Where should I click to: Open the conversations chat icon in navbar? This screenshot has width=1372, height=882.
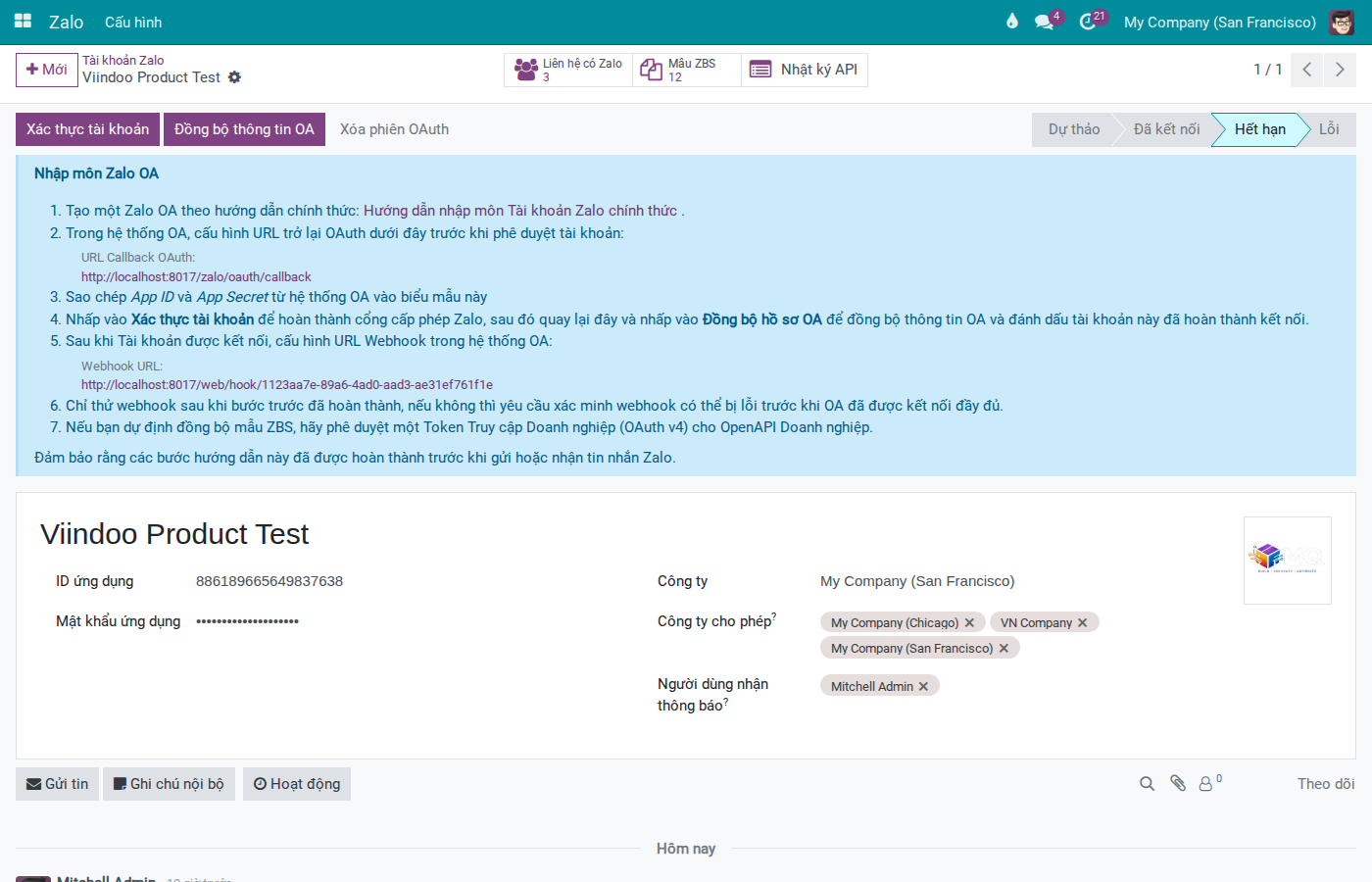click(1045, 22)
